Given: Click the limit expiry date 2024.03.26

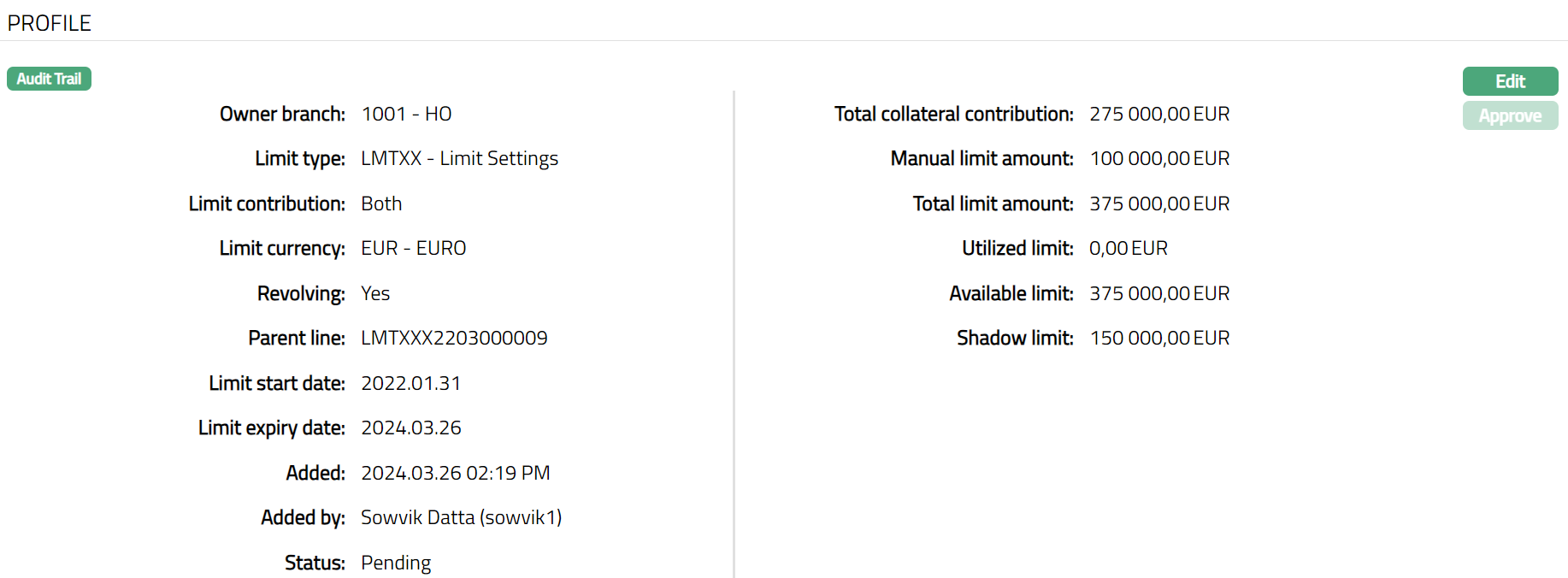Looking at the screenshot, I should pos(410,428).
